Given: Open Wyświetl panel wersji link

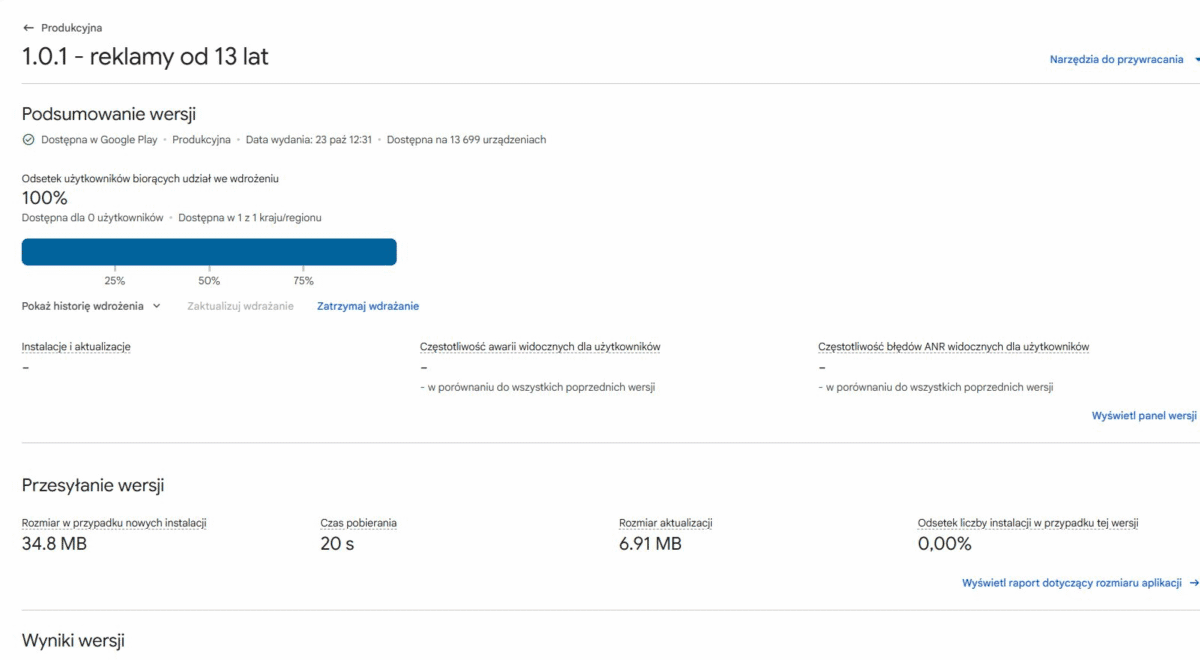Looking at the screenshot, I should click(1144, 415).
